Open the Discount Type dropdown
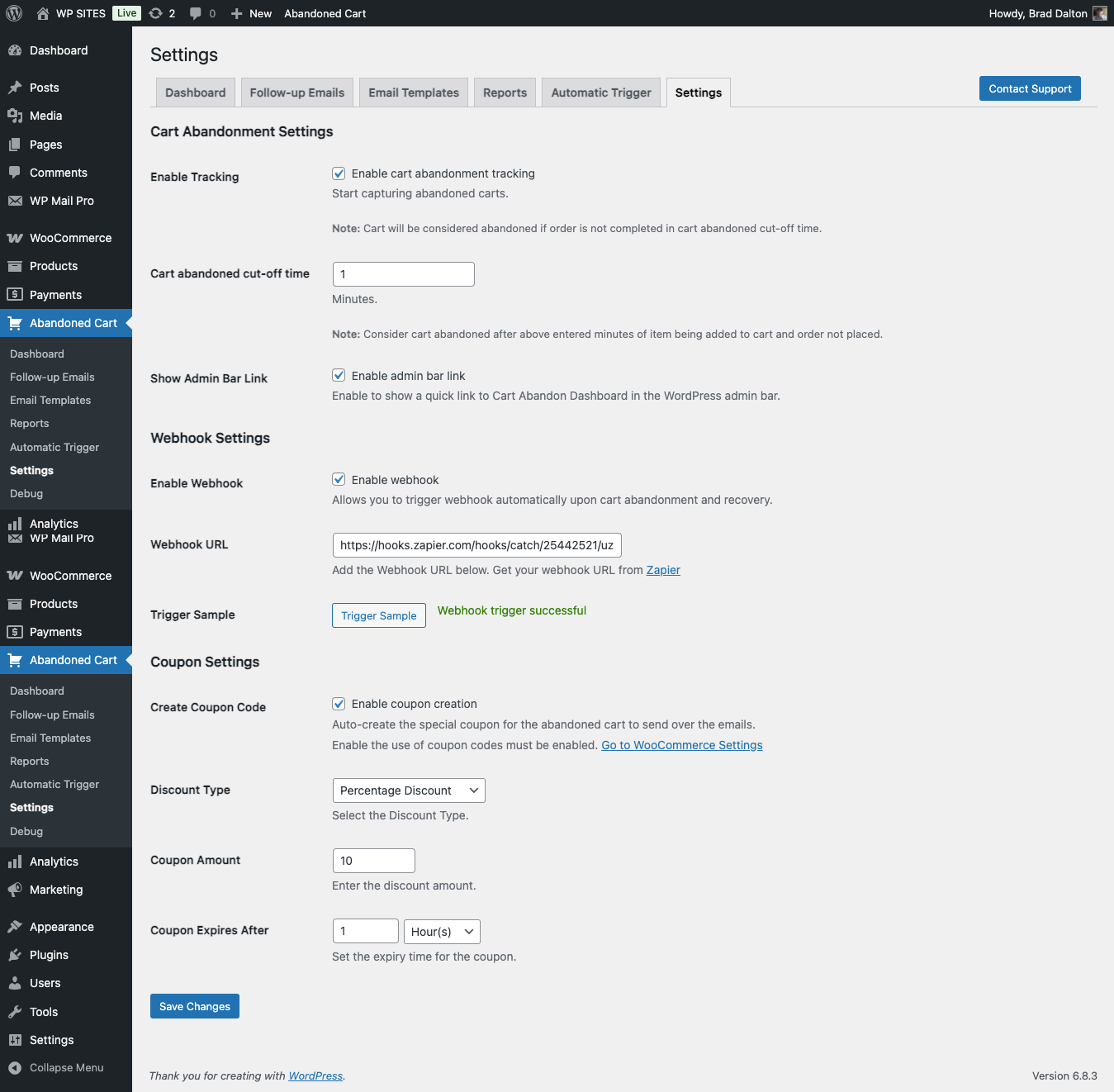The image size is (1114, 1092). click(x=408, y=791)
